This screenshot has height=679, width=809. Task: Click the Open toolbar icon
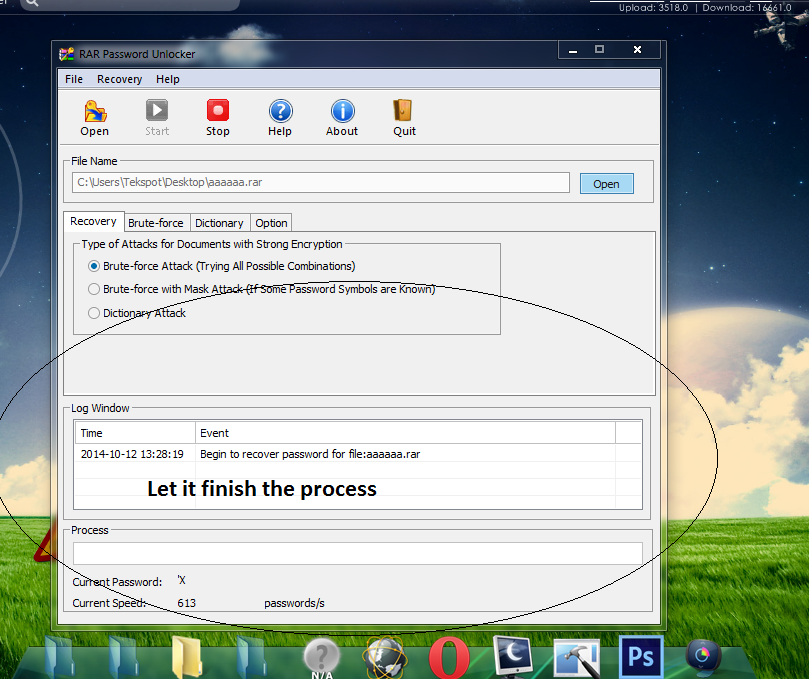(x=95, y=118)
